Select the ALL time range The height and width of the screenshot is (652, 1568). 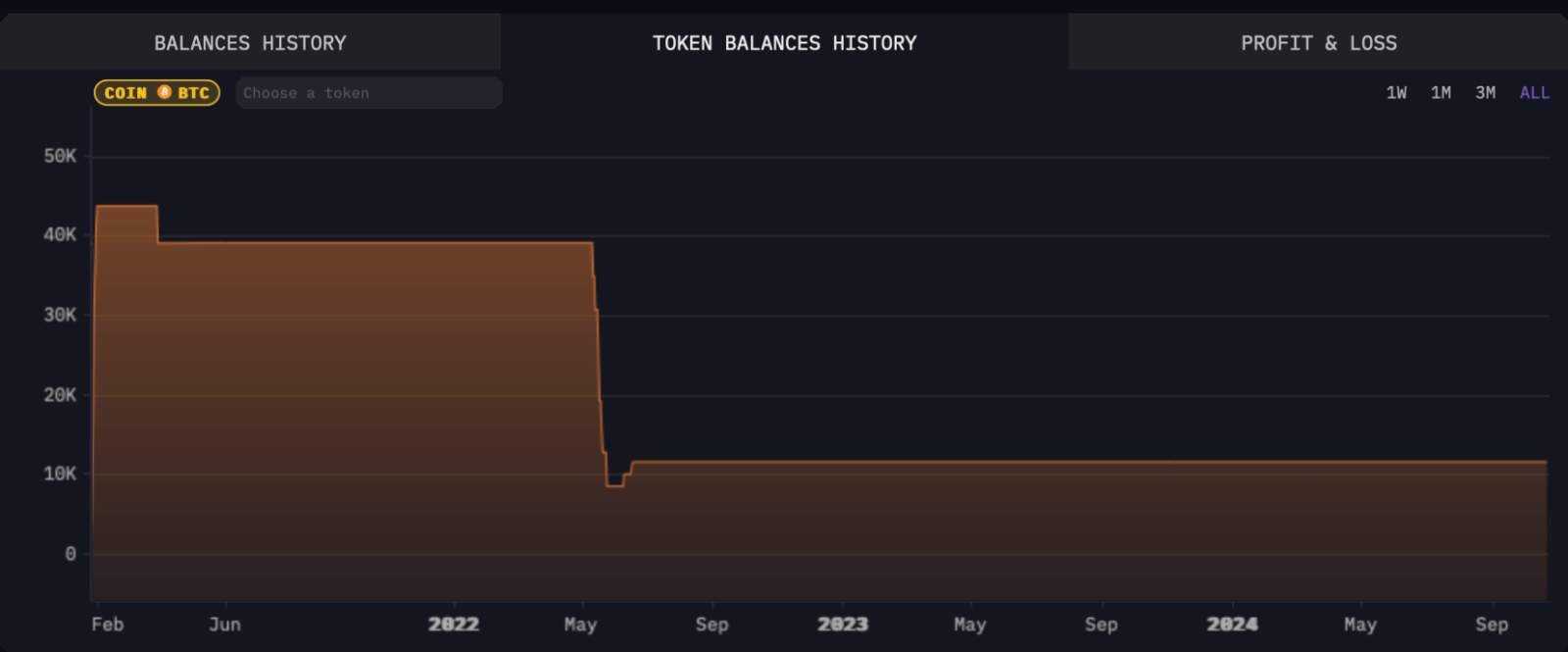pyautogui.click(x=1535, y=93)
